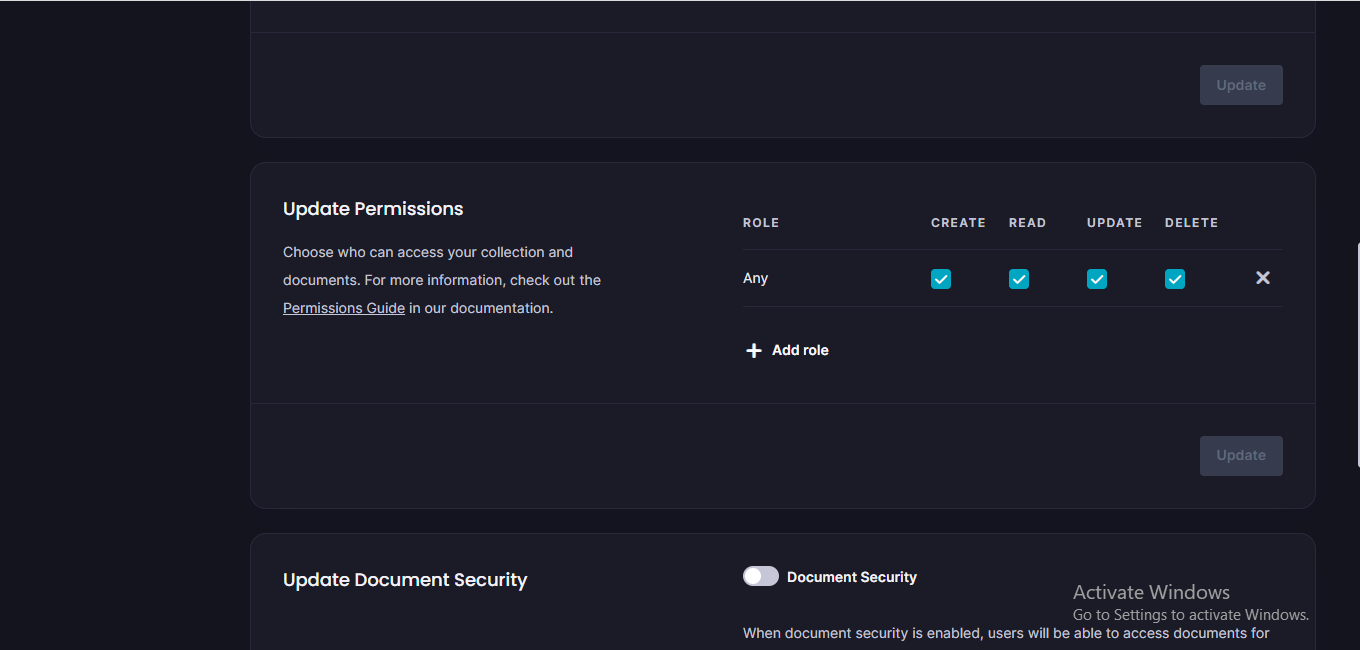
Task: Click the CREATE column header
Action: 958,223
